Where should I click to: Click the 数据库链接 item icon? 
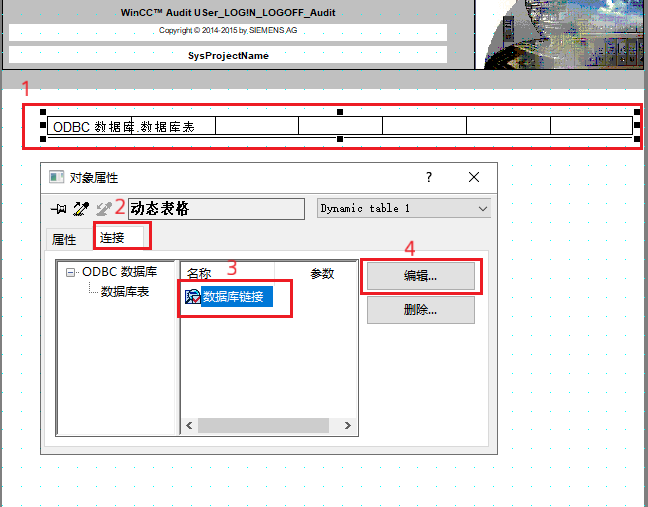[x=193, y=297]
